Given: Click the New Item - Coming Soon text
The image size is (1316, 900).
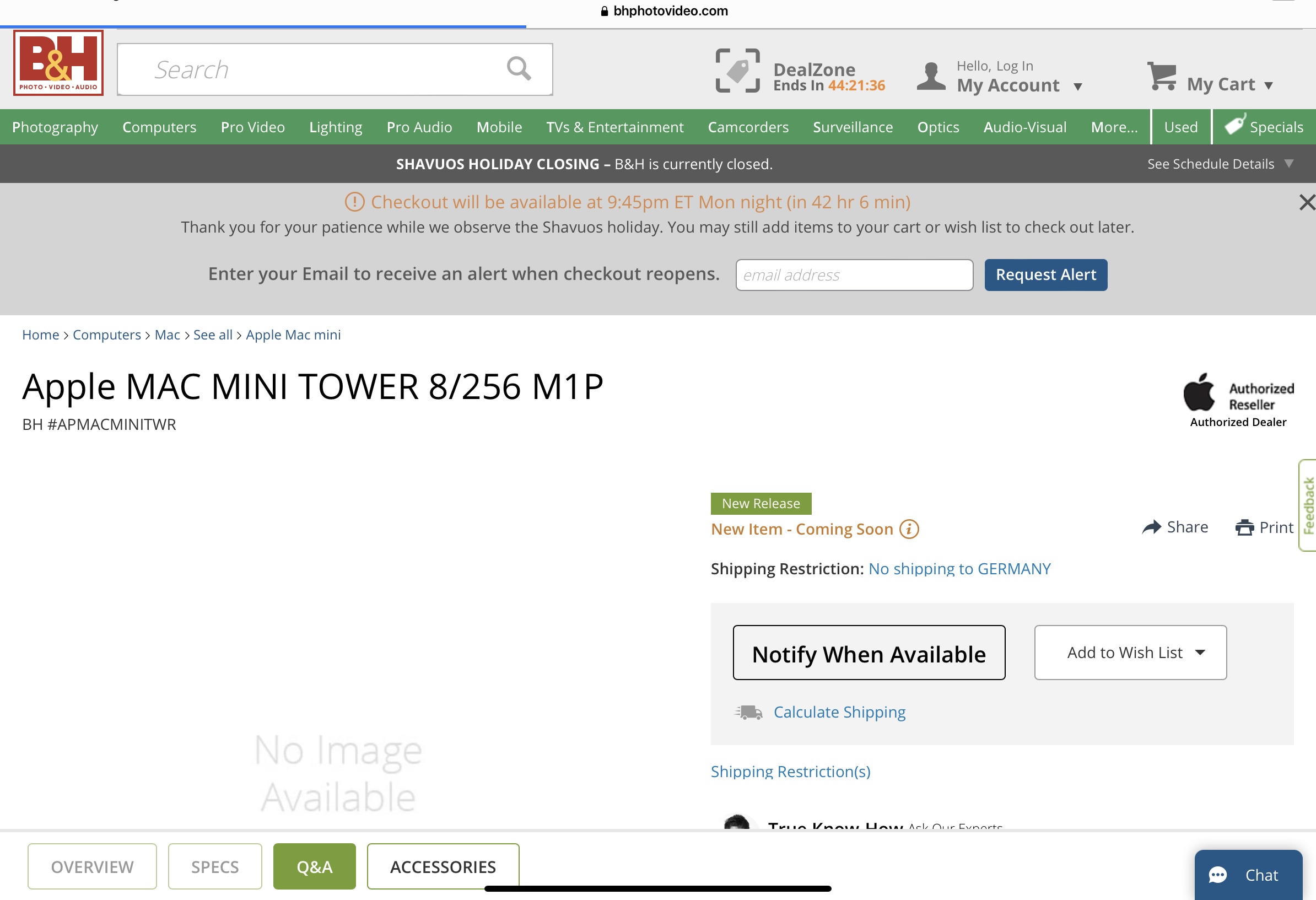Looking at the screenshot, I should pyautogui.click(x=802, y=529).
